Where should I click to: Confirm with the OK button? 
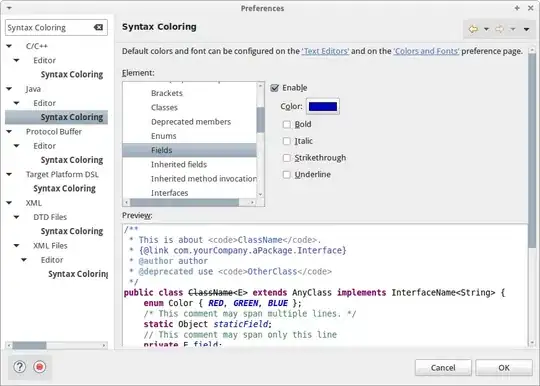[x=504, y=368]
